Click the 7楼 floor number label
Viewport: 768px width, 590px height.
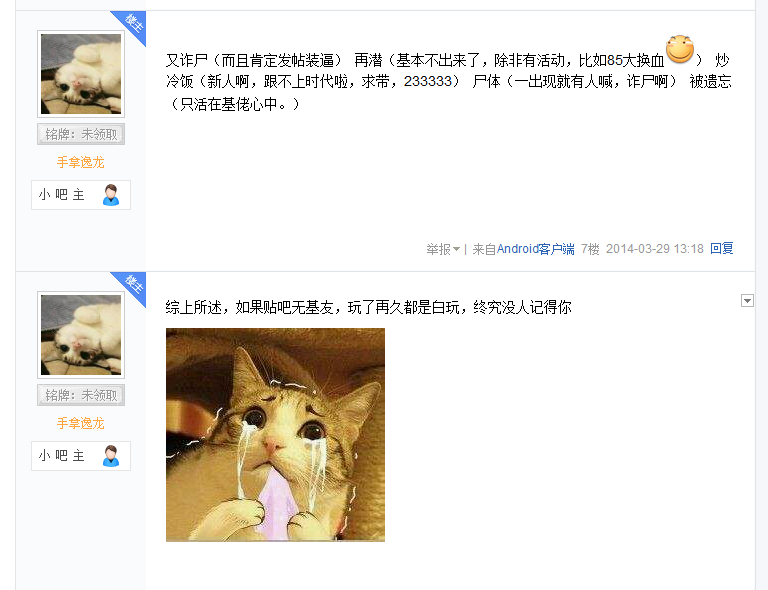pyautogui.click(x=590, y=249)
